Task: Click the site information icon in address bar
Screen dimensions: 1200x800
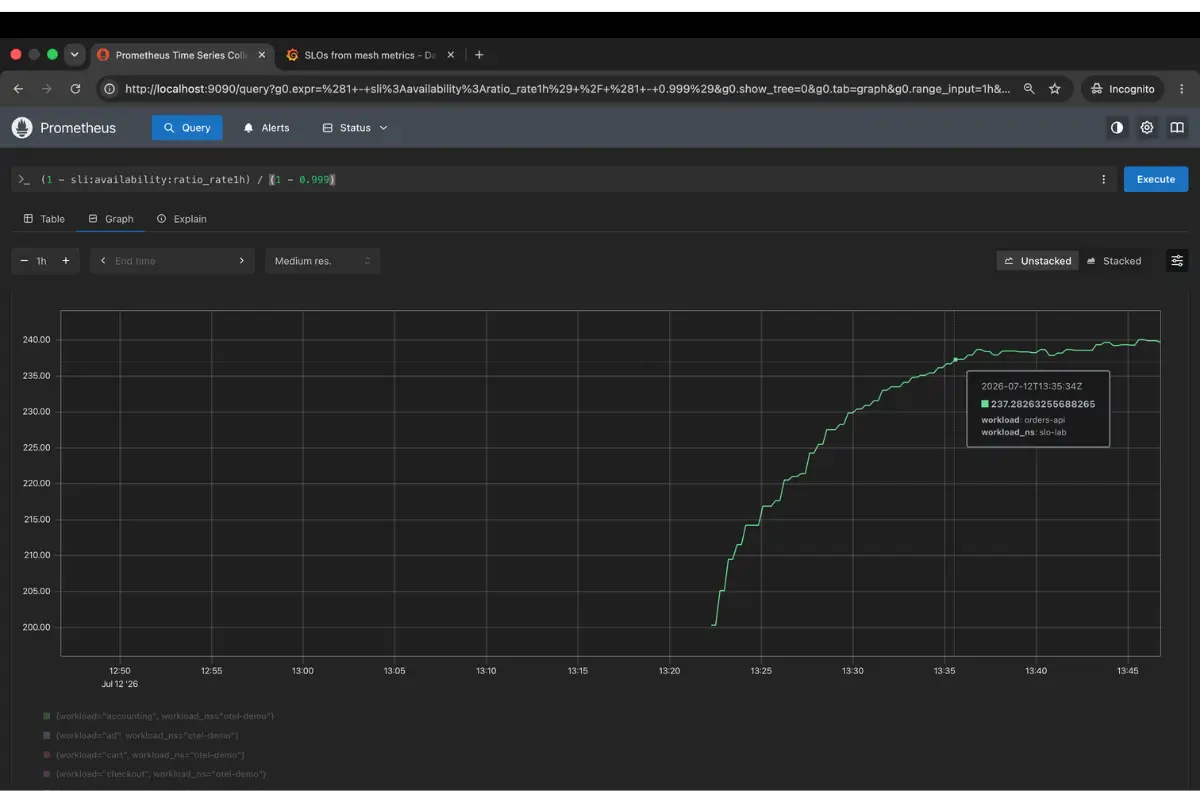Action: (x=110, y=89)
